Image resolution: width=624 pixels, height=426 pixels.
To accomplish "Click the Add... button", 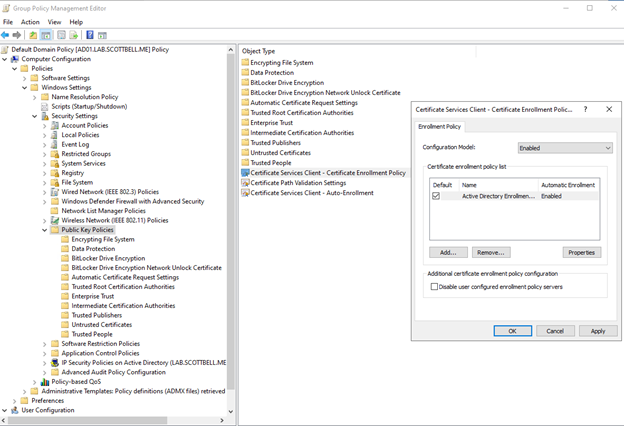I will tap(448, 253).
